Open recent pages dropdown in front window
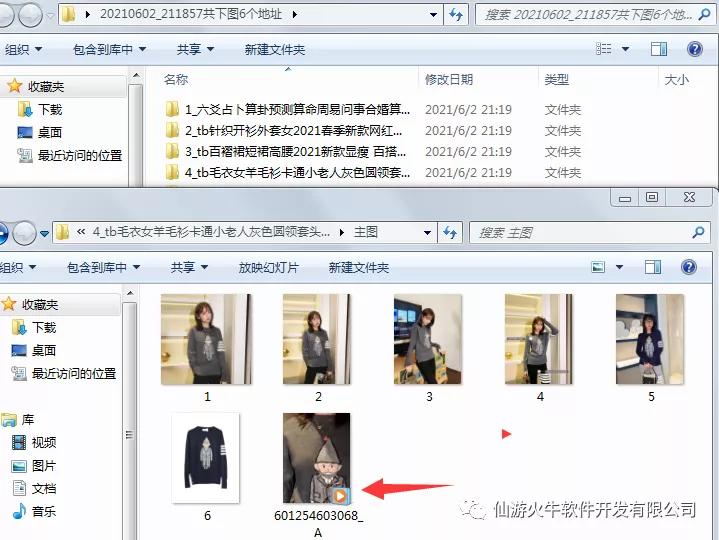719x540 pixels. 44,233
